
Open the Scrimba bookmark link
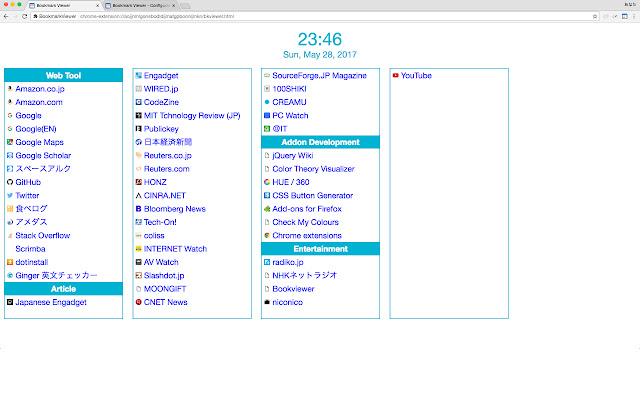coord(30,249)
